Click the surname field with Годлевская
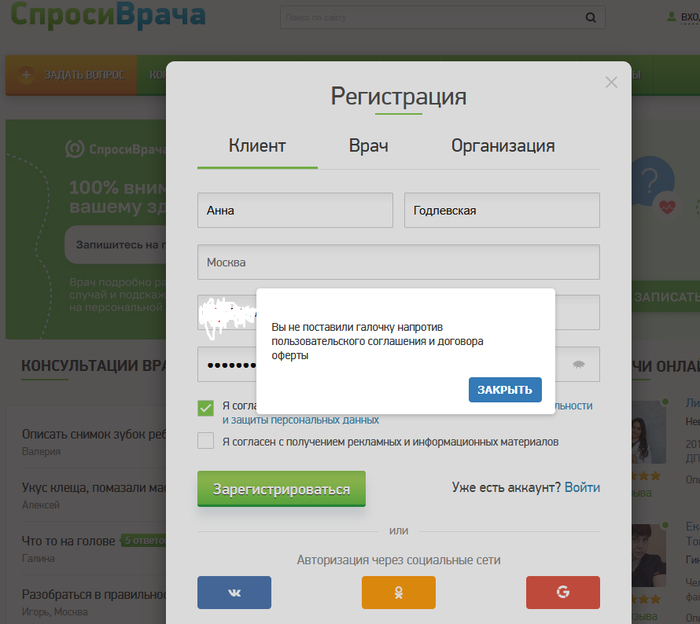 point(502,210)
